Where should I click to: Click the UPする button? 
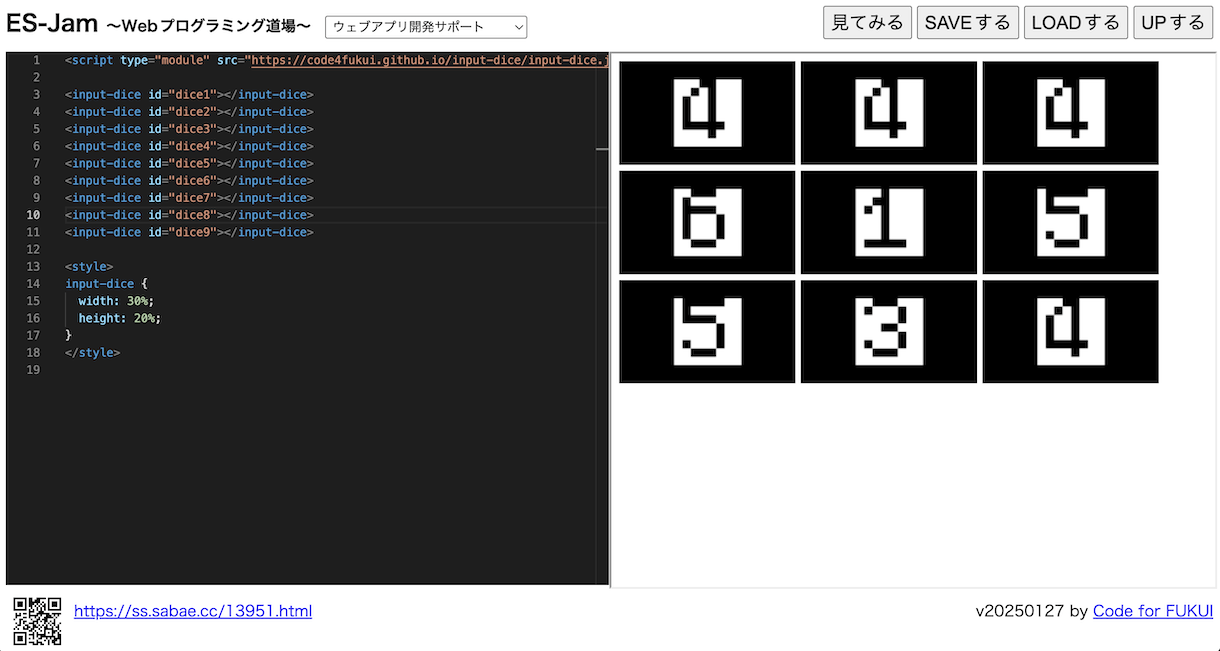(x=1173, y=22)
